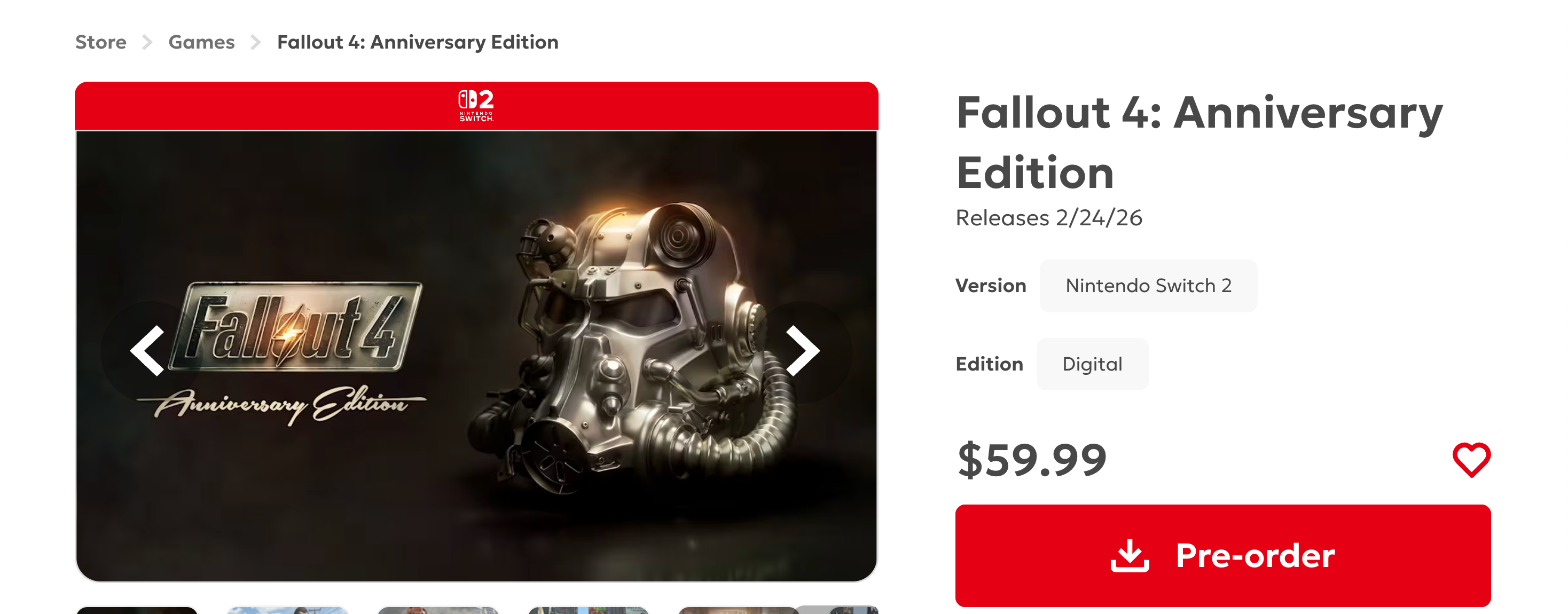Click the Nintendo Switch 2 logo banner
Screen dimensions: 1568x614
(x=476, y=106)
